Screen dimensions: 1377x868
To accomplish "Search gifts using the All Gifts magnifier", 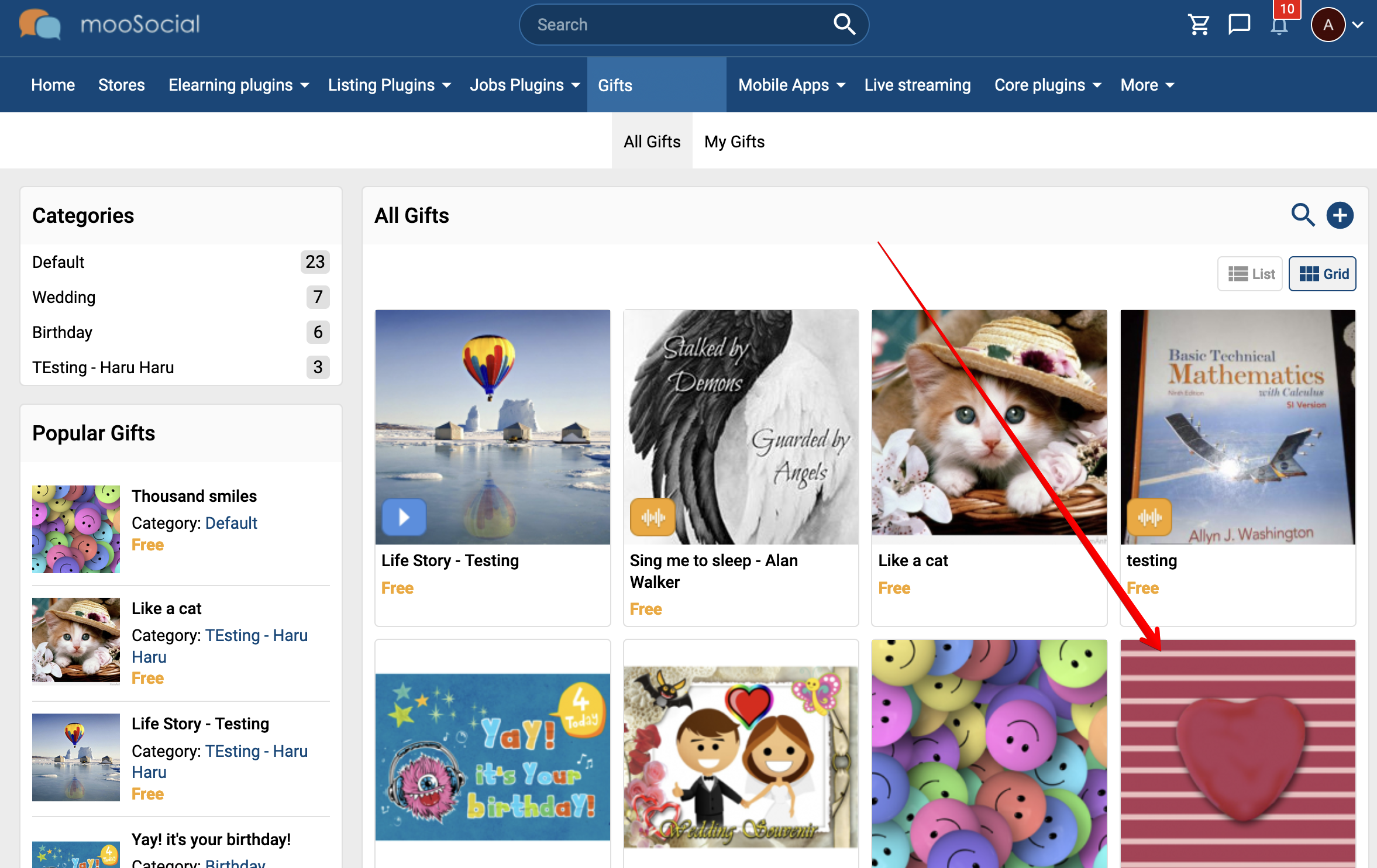I will (x=1303, y=215).
